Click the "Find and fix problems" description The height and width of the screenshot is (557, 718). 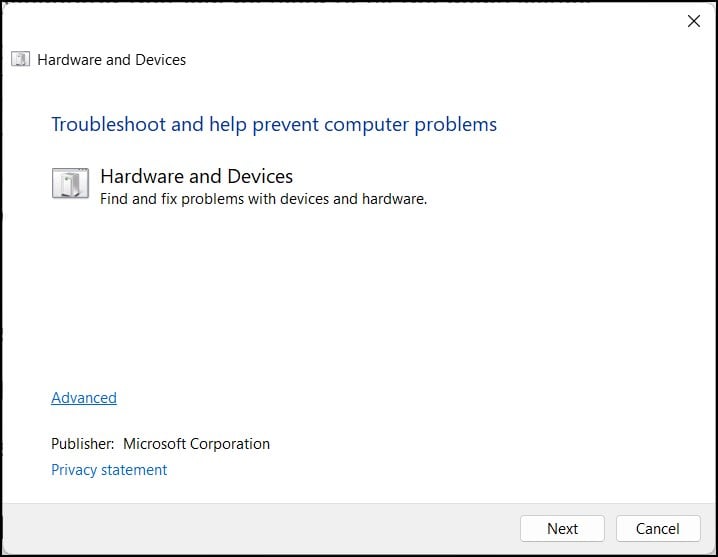click(x=263, y=199)
